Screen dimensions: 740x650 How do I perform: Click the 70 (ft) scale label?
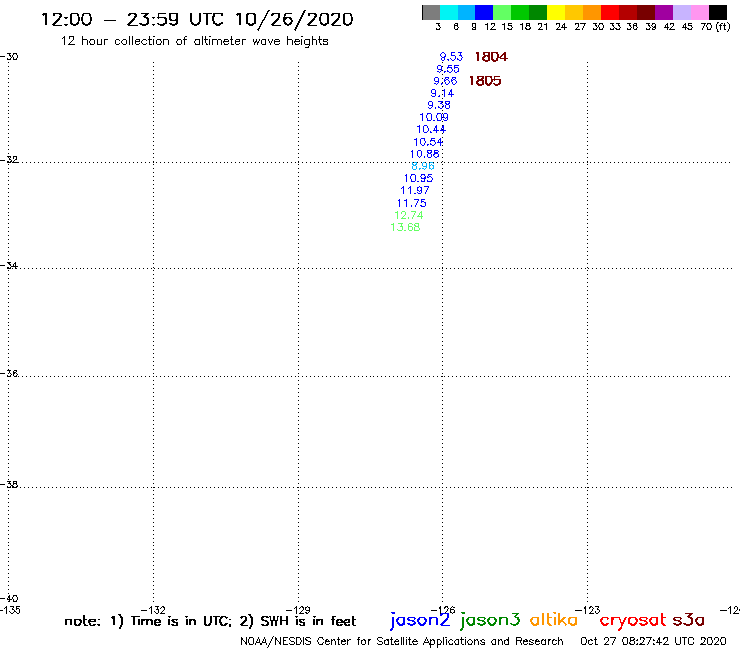pos(715,26)
